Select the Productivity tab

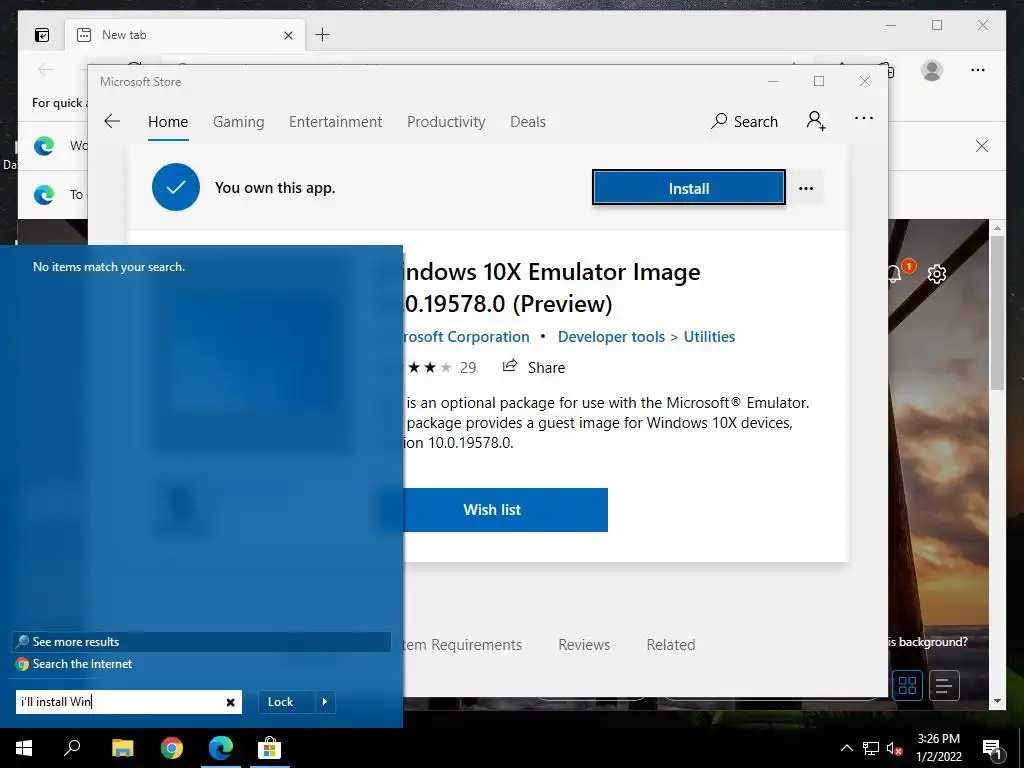click(446, 122)
